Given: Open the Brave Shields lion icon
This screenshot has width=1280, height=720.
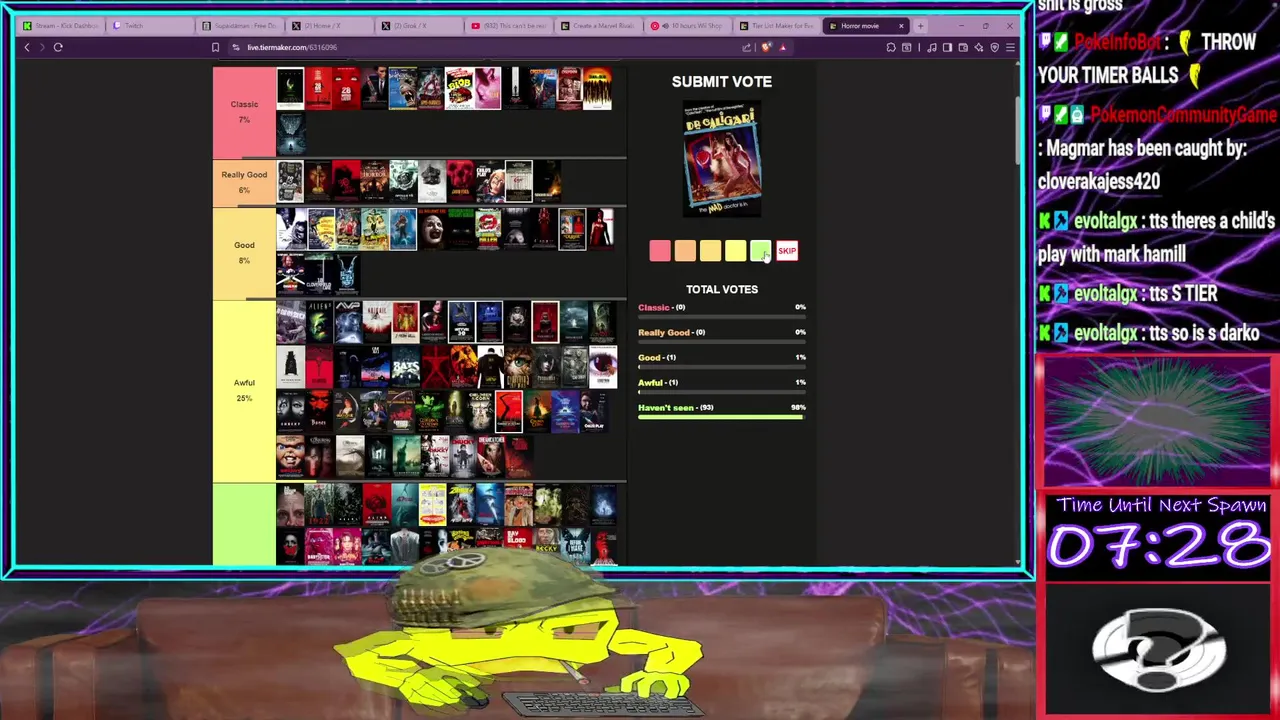Looking at the screenshot, I should 766,47.
